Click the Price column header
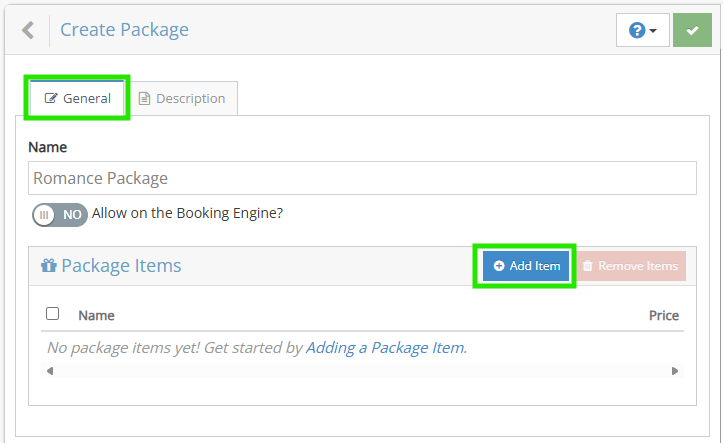Viewport: 723px width, 443px height. click(x=664, y=315)
